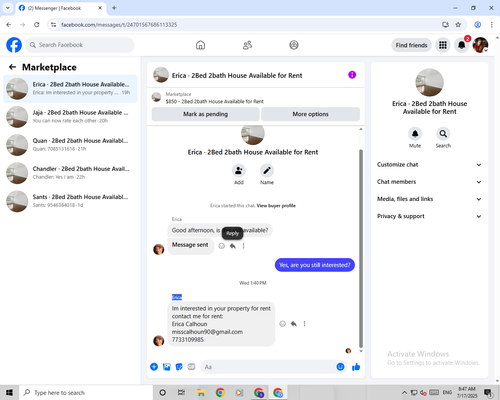Go to the Home feed icon
500x400 pixels.
coord(200,45)
